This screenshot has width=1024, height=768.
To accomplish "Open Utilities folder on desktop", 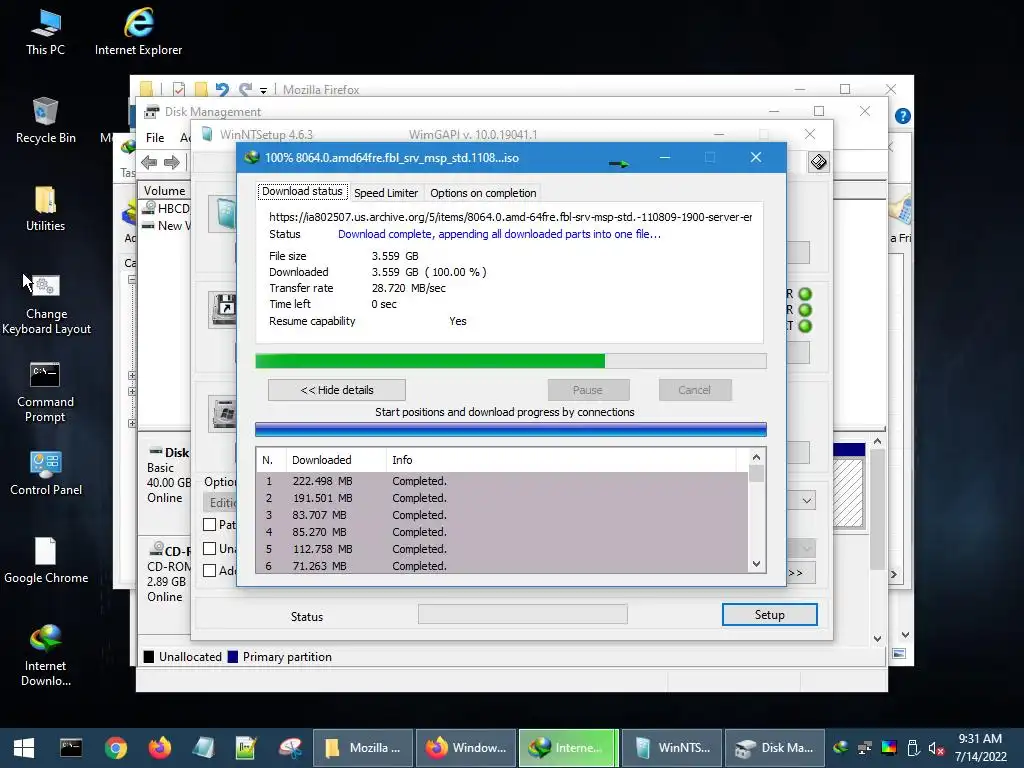I will coord(45,208).
